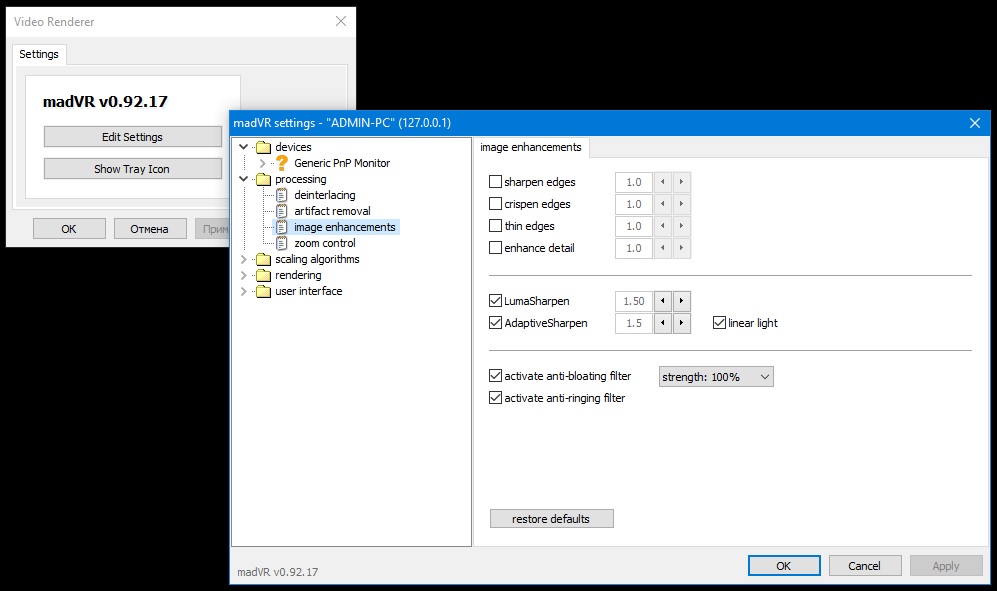Click OK in madVR settings
This screenshot has height=591, width=997.
point(784,566)
